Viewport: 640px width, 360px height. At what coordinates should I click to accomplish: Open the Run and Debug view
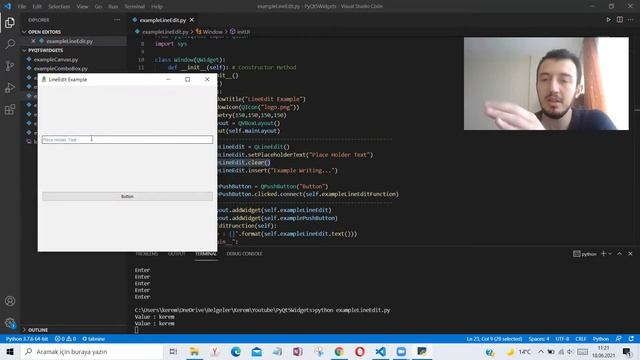click(10, 87)
